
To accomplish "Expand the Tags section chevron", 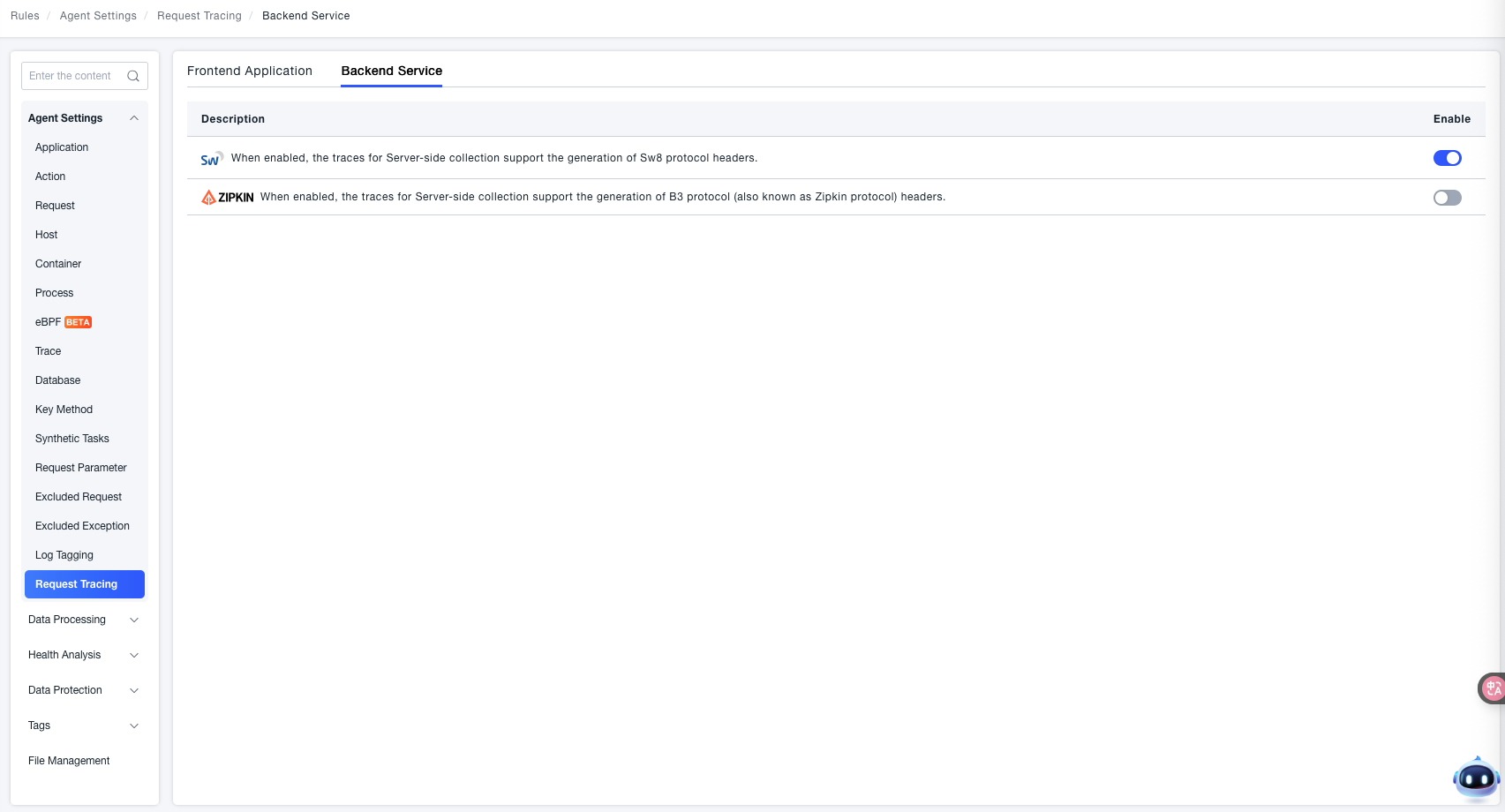I will pyautogui.click(x=134, y=726).
